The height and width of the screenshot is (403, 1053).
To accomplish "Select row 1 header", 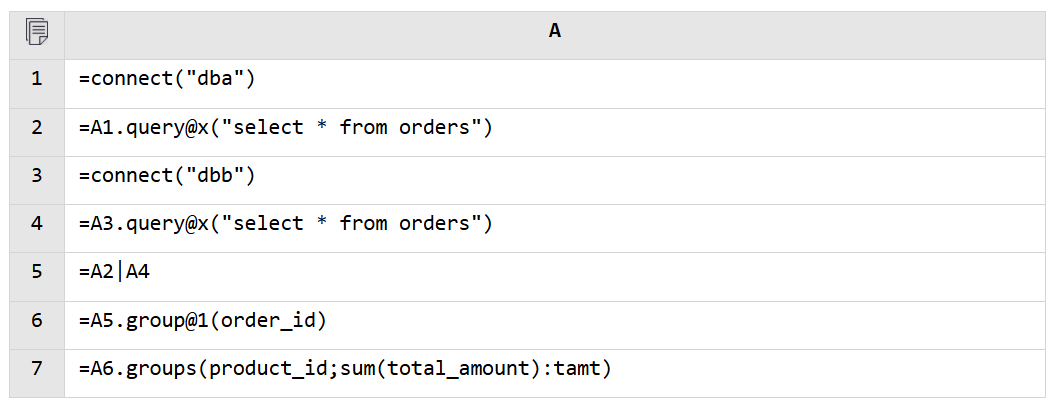I will (37, 79).
